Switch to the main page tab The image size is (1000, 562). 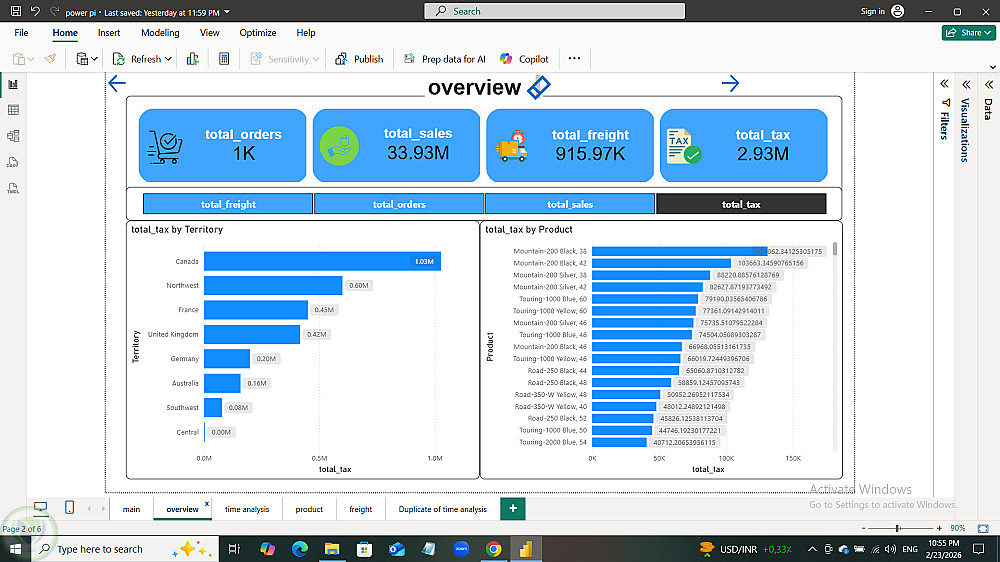point(131,509)
